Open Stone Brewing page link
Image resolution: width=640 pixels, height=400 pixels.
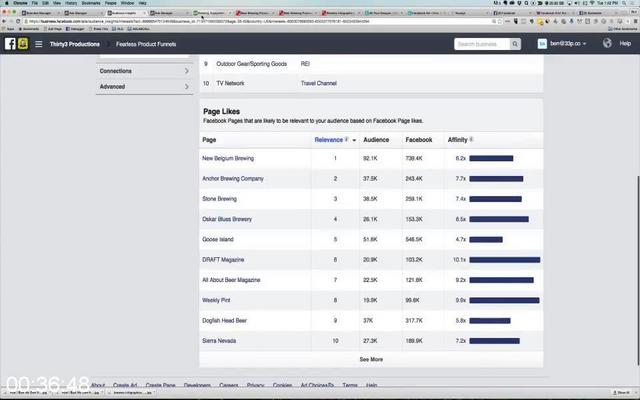click(x=219, y=199)
